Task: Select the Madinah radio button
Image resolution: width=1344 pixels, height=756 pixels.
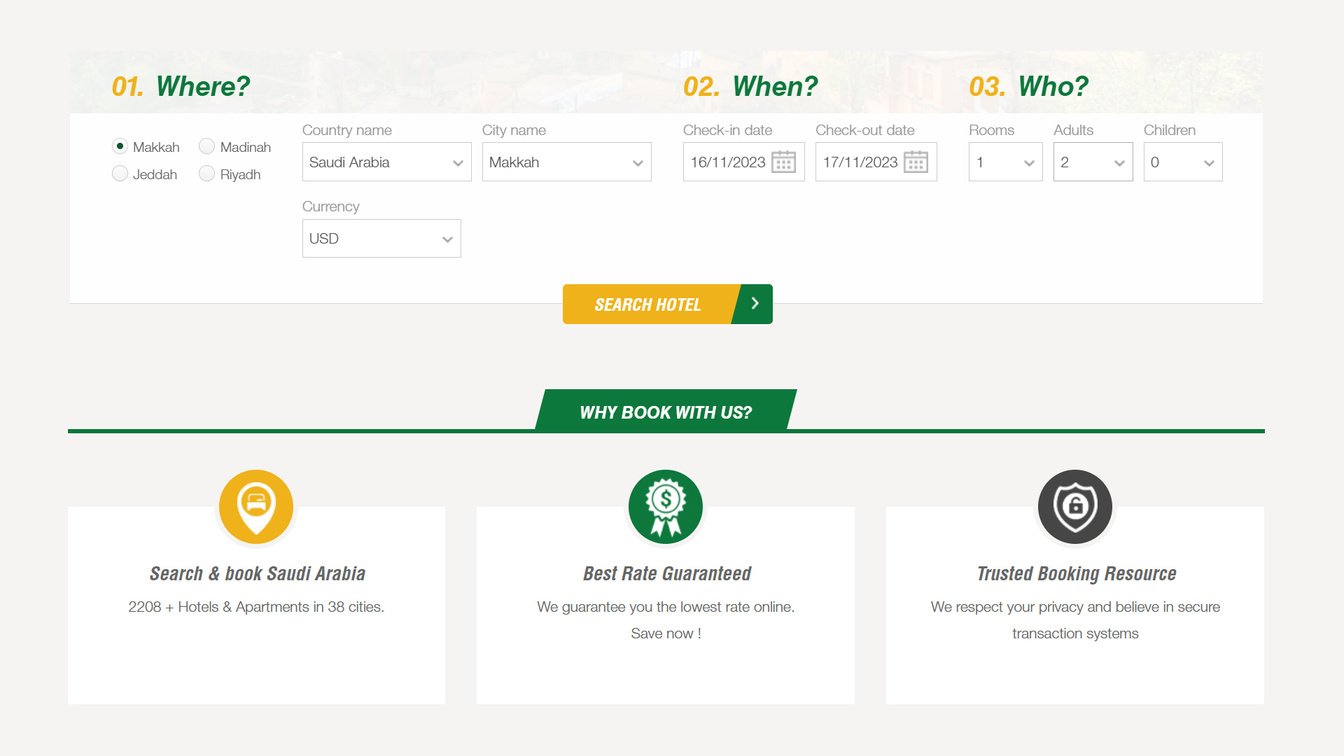Action: point(207,147)
